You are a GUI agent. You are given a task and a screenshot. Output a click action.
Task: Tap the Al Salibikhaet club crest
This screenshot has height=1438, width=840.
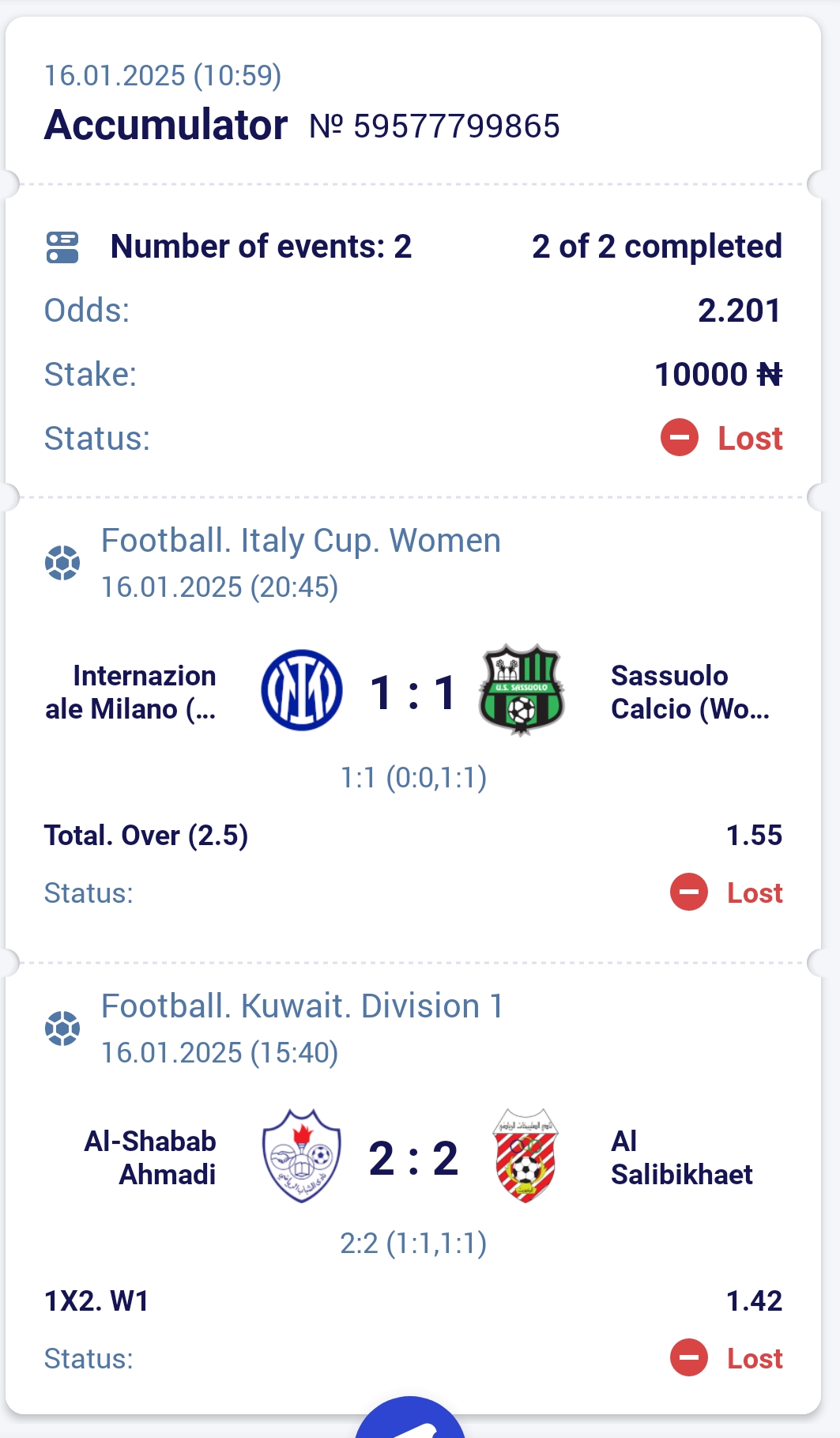tap(525, 1156)
